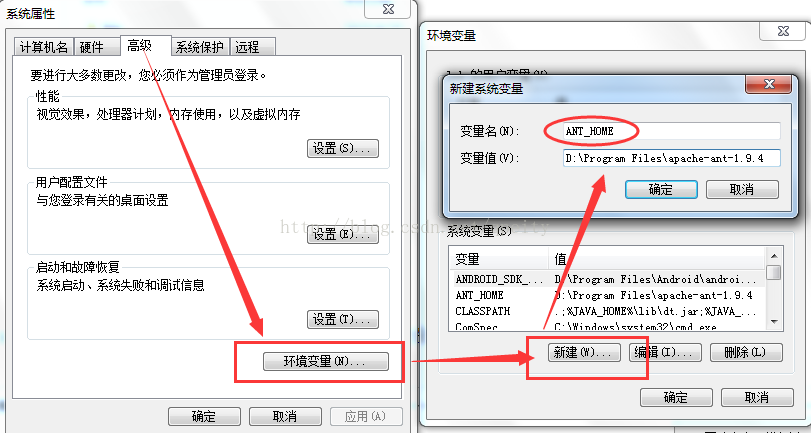The image size is (811, 433).
Task: Focus the 变量值 path field
Action: point(671,158)
